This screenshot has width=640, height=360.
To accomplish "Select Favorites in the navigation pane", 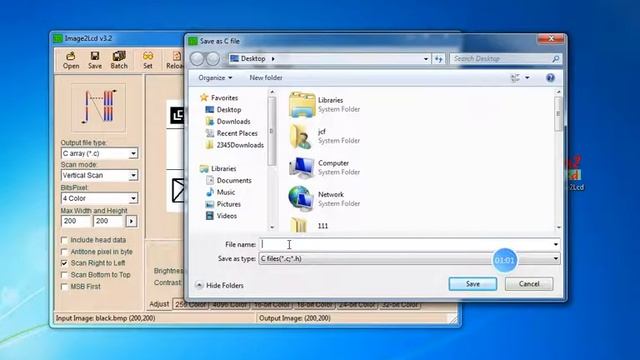I will point(224,98).
